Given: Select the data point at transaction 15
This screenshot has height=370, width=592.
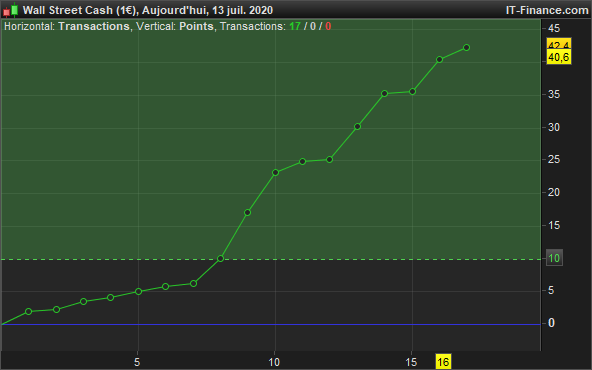Looking at the screenshot, I should 412,91.
